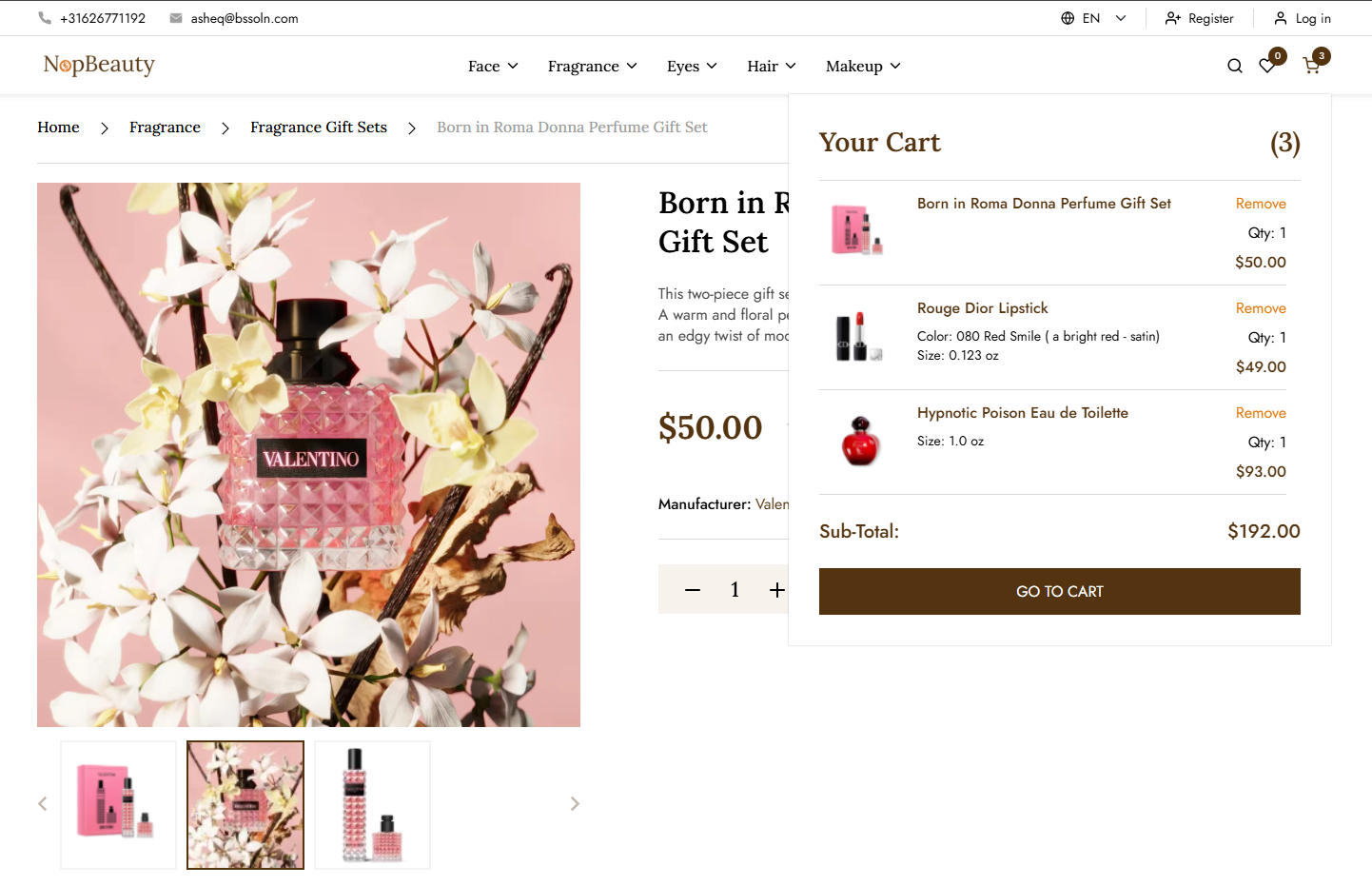The width and height of the screenshot is (1372, 886).
Task: Go to Fragrance Gift Sets breadcrumb
Action: 319,128
